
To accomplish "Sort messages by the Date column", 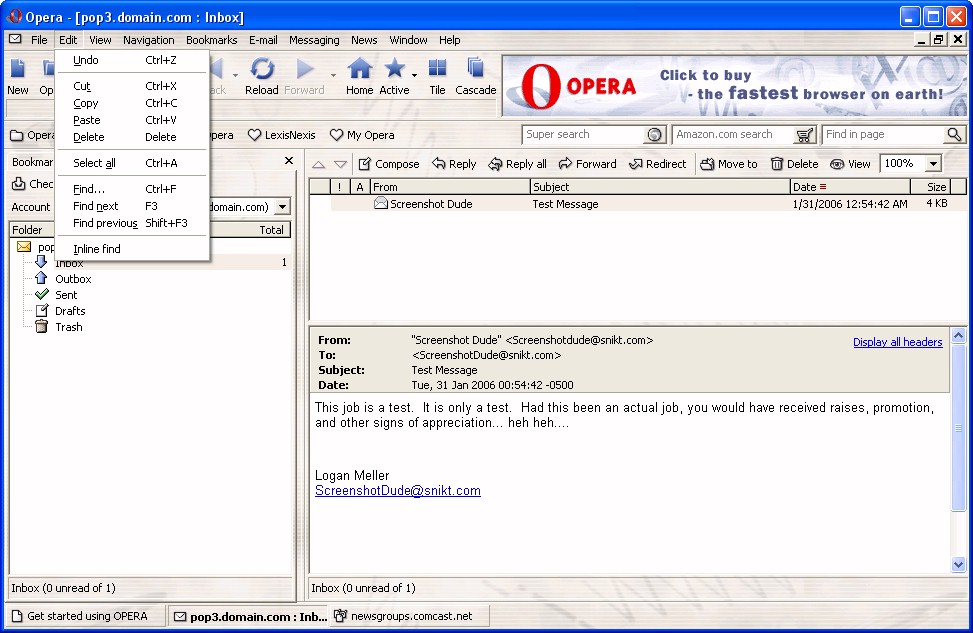I will (850, 187).
